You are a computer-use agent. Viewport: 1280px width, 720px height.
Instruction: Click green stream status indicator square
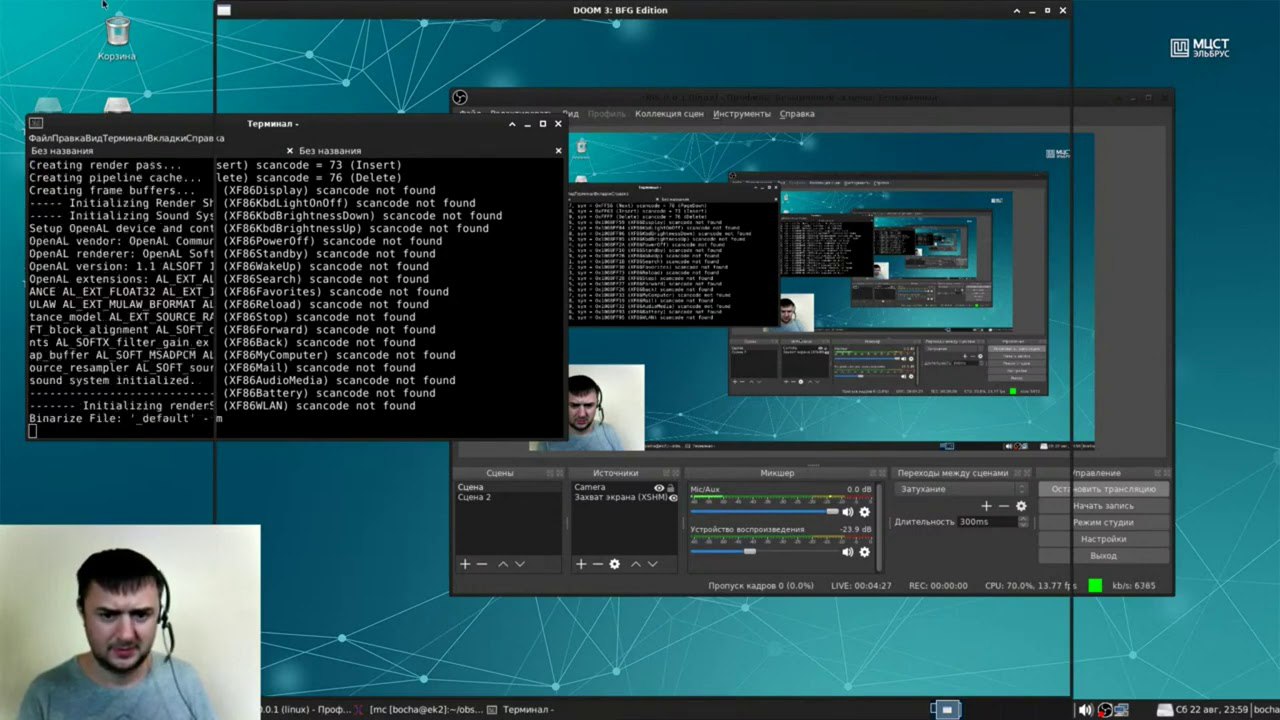click(x=1095, y=586)
